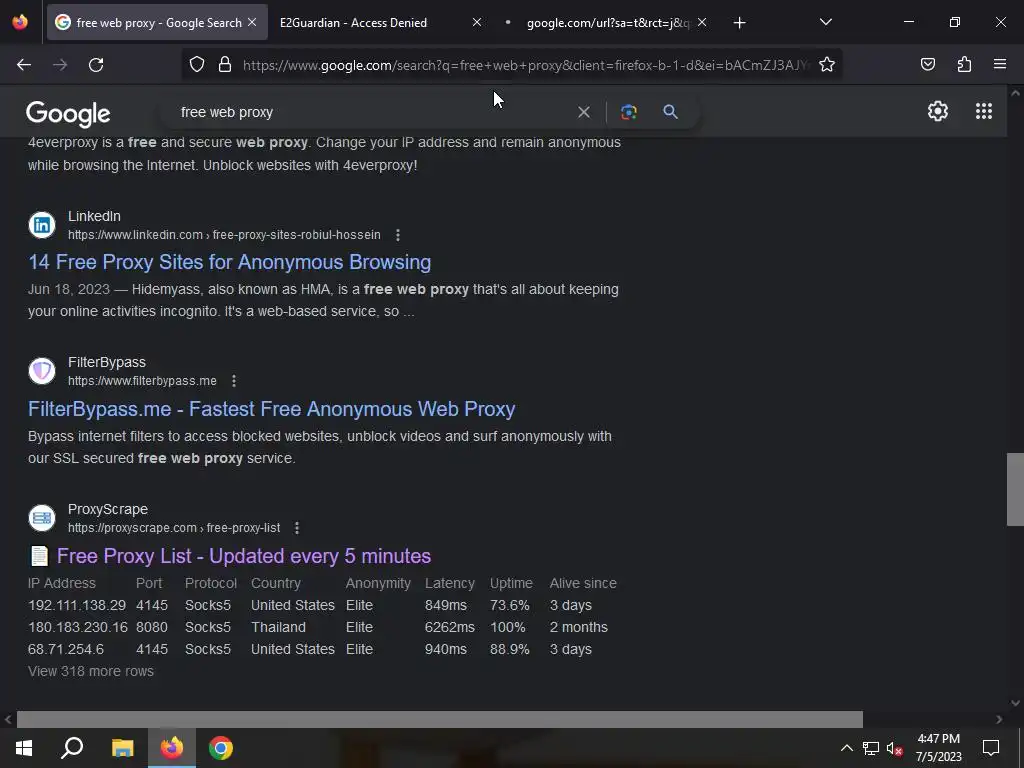Open Google quick settings gear
The width and height of the screenshot is (1024, 768).
(938, 111)
